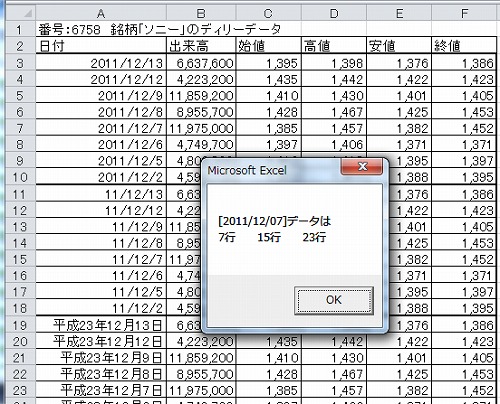Click the 日付 header cell

pos(101,46)
